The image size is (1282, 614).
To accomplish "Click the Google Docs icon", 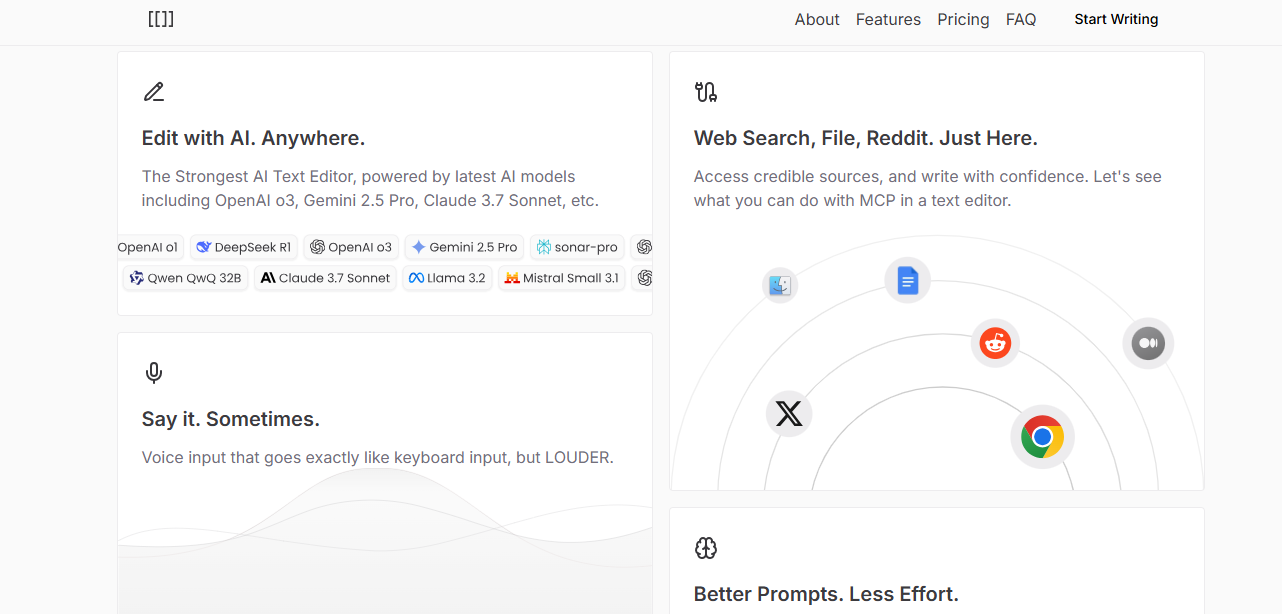I will [x=907, y=281].
